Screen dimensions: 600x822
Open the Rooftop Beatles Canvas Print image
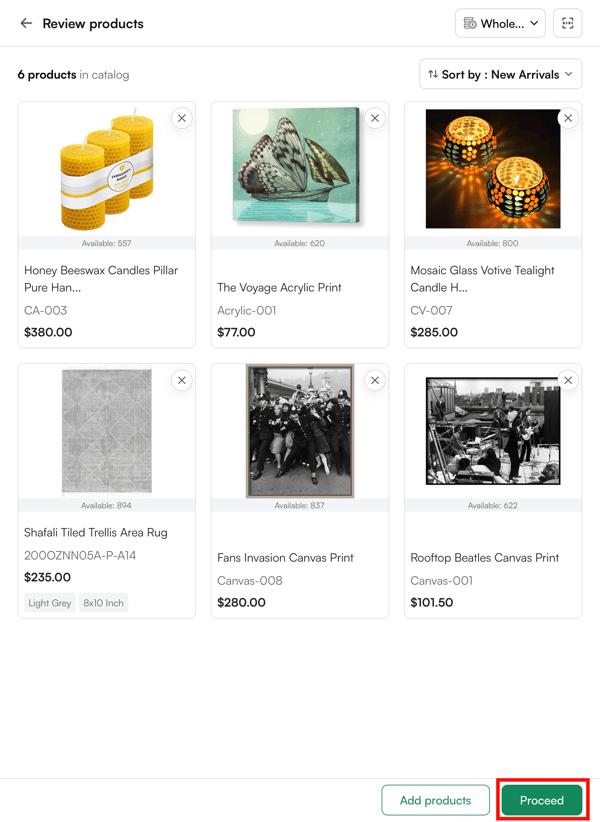492,430
